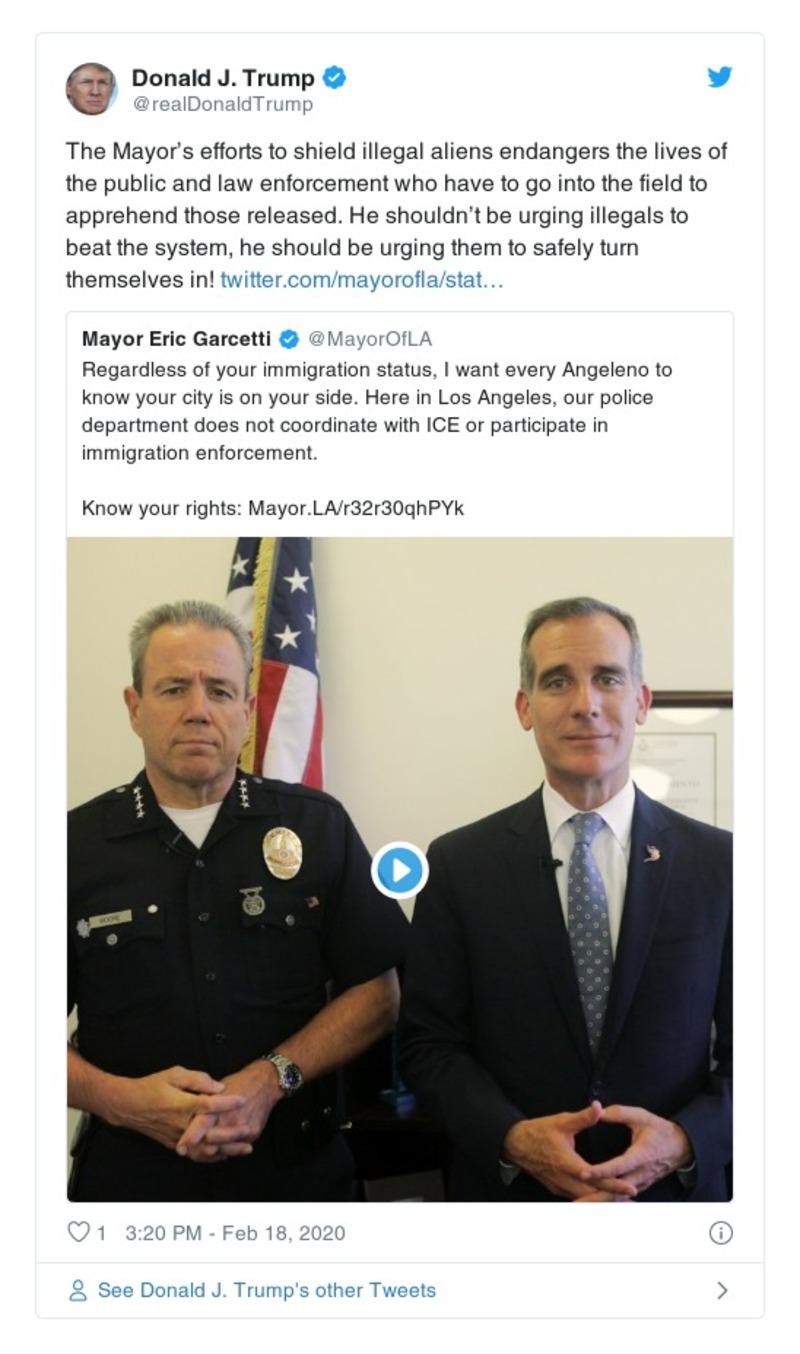Click the like count number beside the heart
Screen dimensions: 800x1354
tap(101, 1233)
